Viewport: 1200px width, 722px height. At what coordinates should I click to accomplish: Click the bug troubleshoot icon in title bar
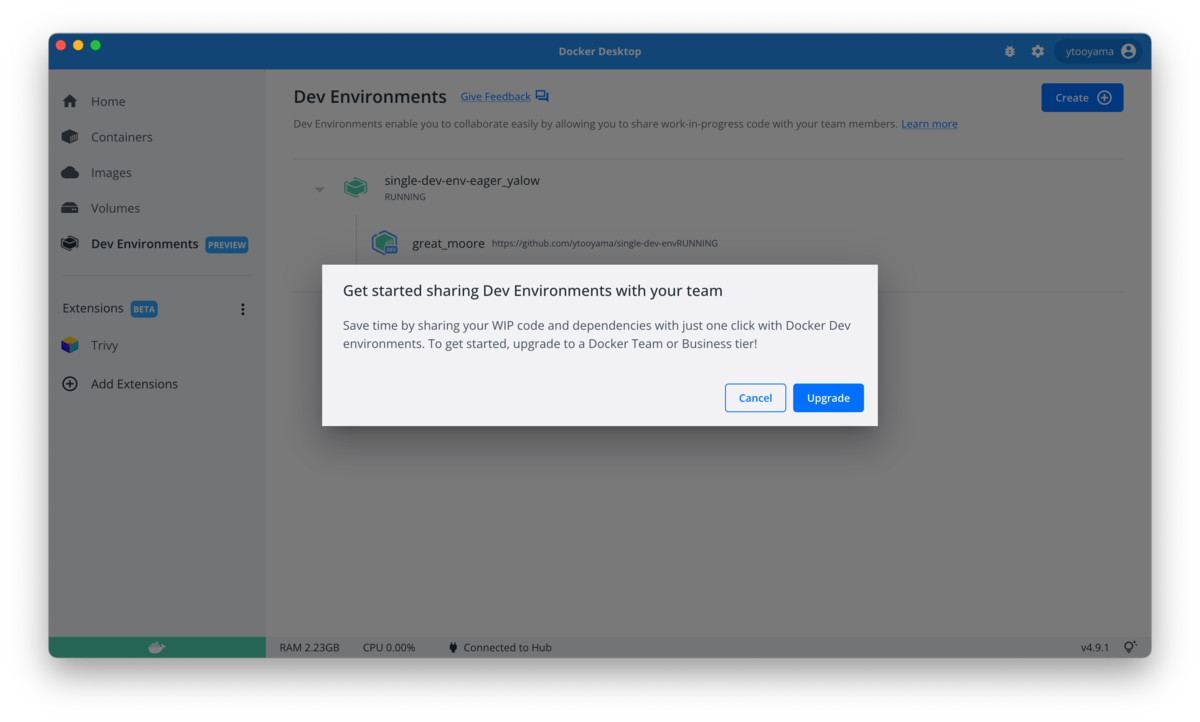pyautogui.click(x=1010, y=51)
